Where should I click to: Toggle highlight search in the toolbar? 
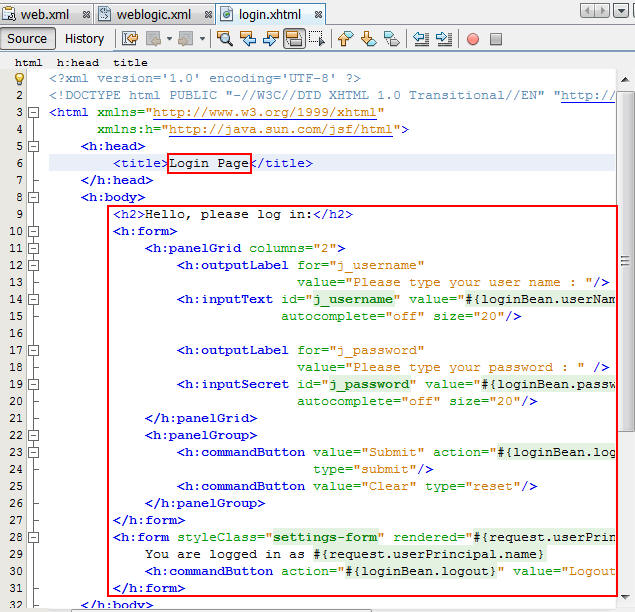coord(294,39)
